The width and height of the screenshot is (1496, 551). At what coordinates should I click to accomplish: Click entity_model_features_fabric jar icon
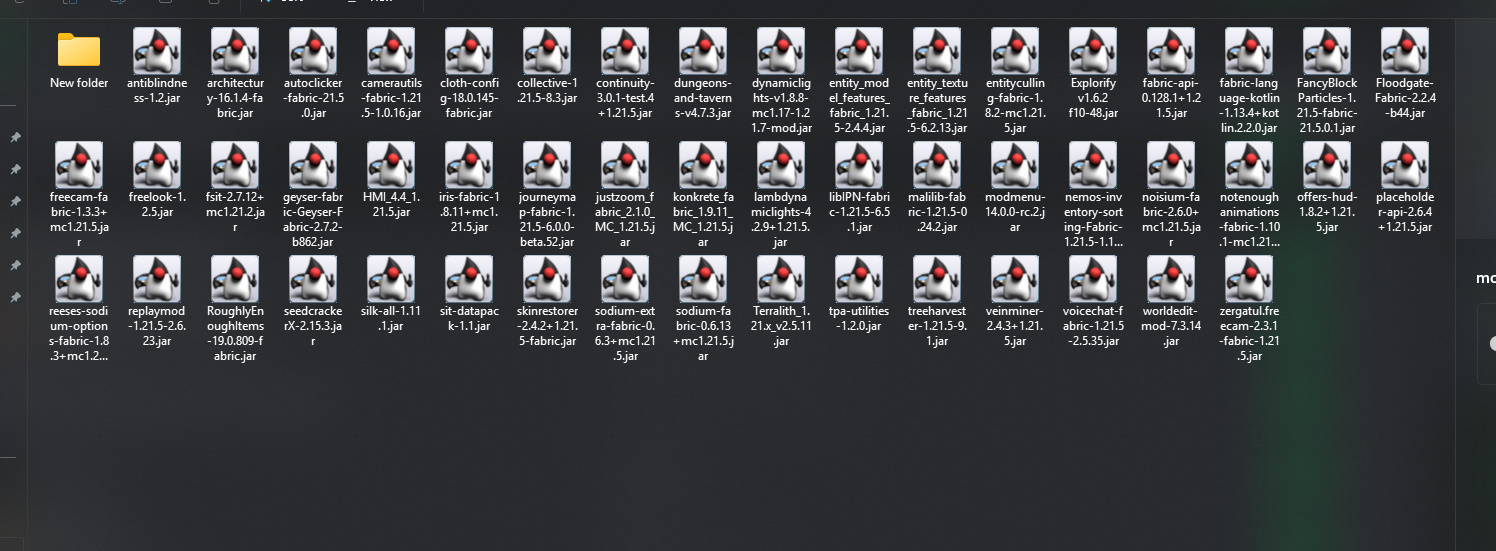(859, 51)
